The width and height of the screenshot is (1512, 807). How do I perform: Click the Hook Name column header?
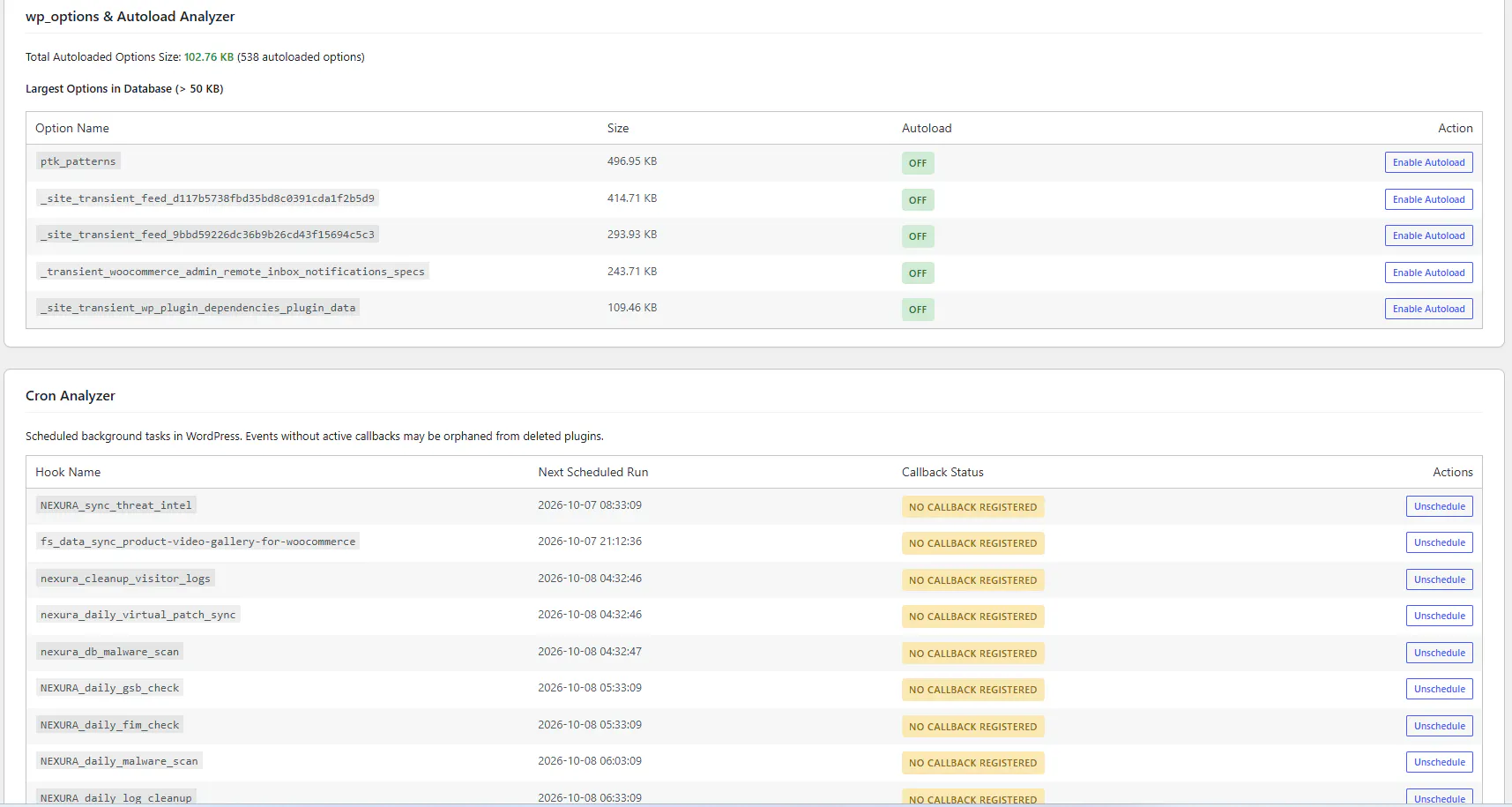pyautogui.click(x=68, y=472)
